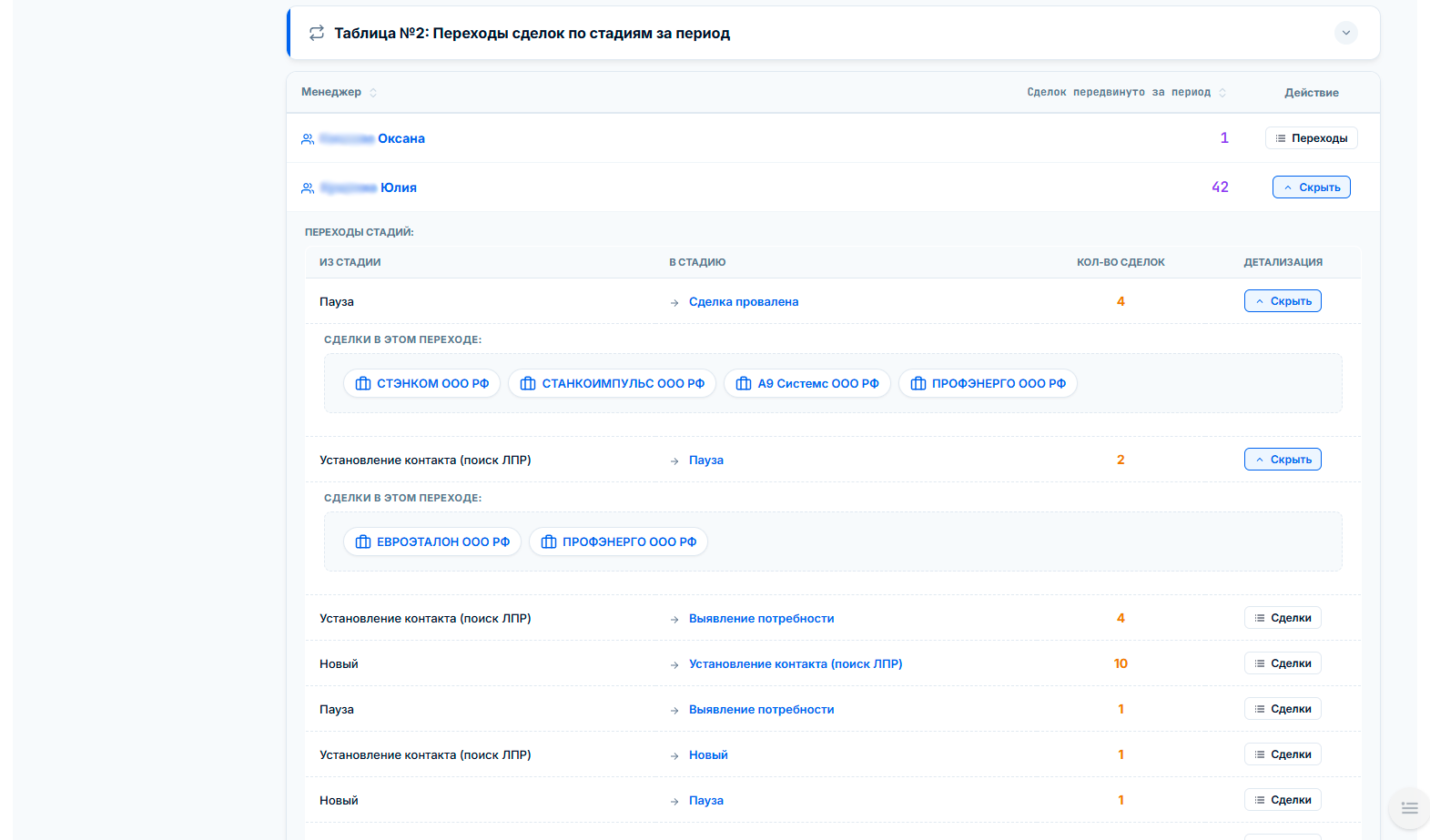The width and height of the screenshot is (1430, 840).
Task: Collapse Таблица №2 section chevron
Action: pyautogui.click(x=1345, y=33)
